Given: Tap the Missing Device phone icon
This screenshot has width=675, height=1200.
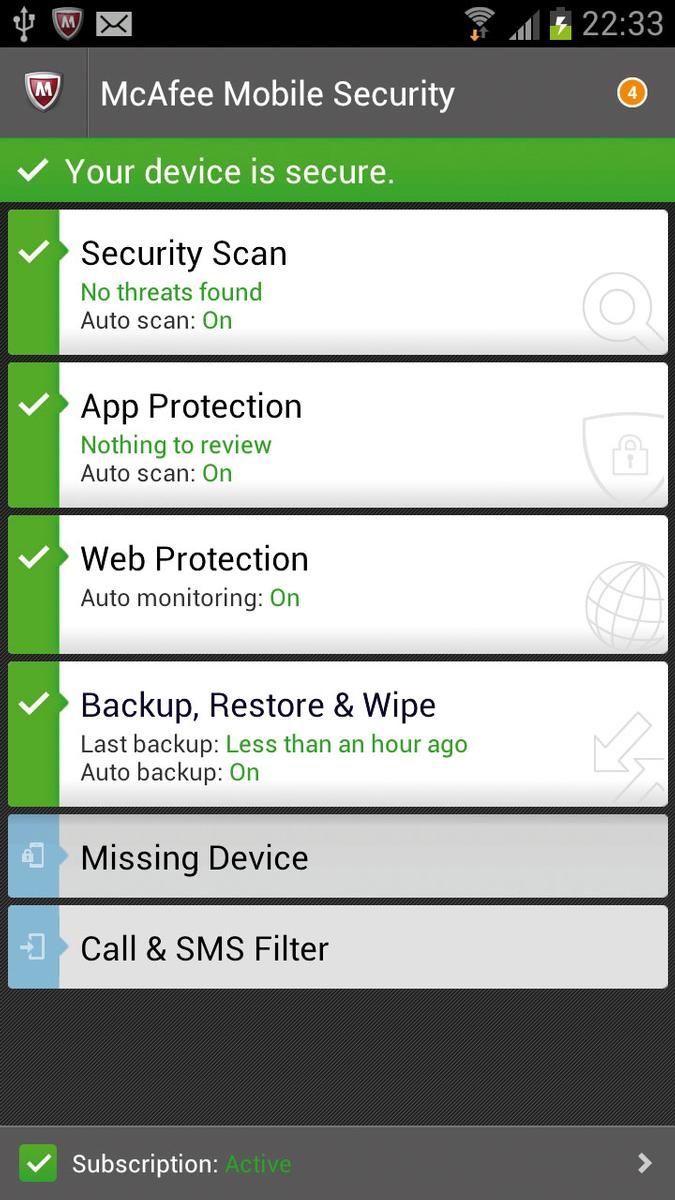Looking at the screenshot, I should pos(33,857).
